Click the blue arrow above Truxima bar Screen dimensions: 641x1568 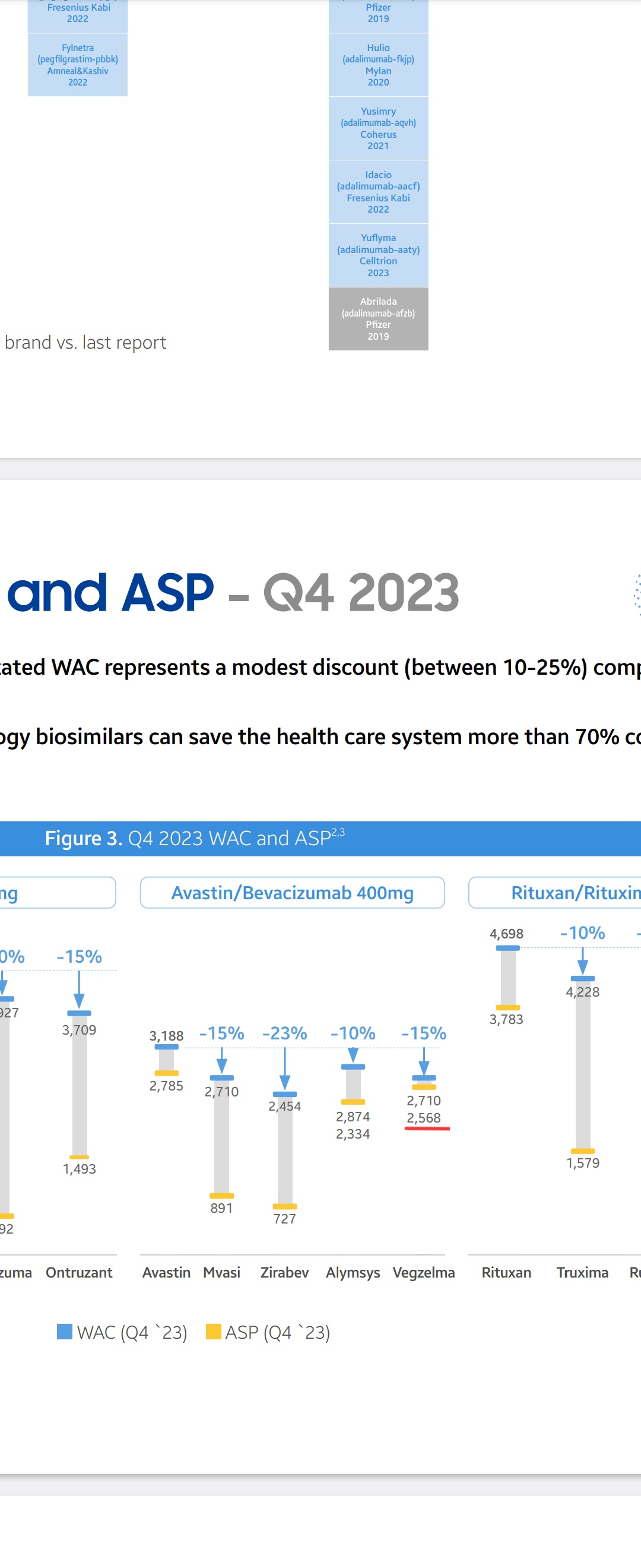pyautogui.click(x=583, y=961)
